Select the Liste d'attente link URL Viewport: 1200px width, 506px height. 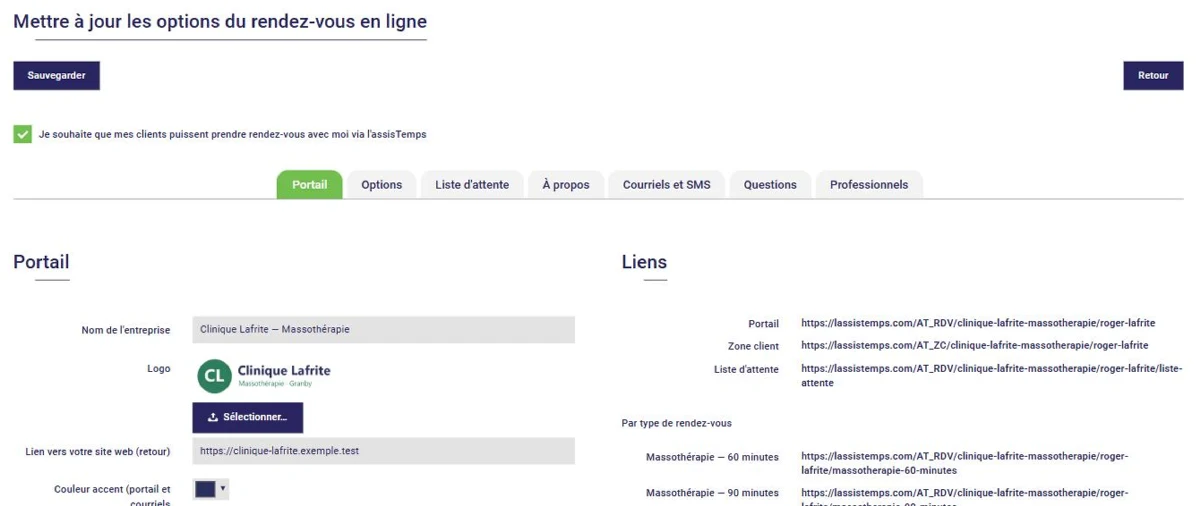(991, 375)
